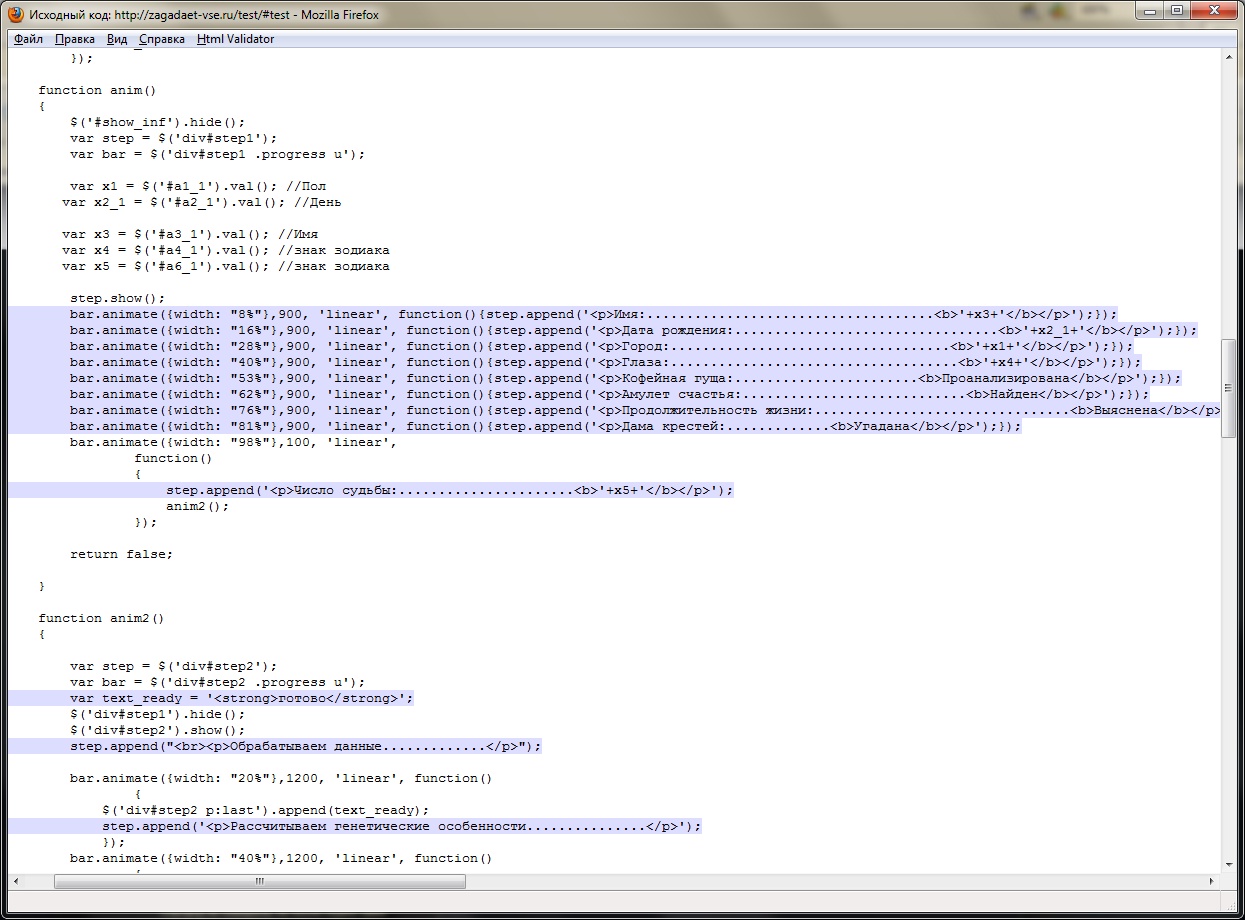The width and height of the screenshot is (1245, 920).
Task: Click the bar.animate line appending Кофейная гуща
Action: pyautogui.click(x=626, y=378)
